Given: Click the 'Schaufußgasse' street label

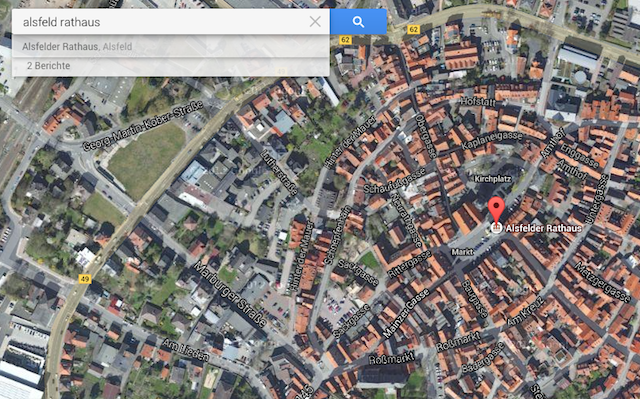Looking at the screenshot, I should (x=394, y=180).
